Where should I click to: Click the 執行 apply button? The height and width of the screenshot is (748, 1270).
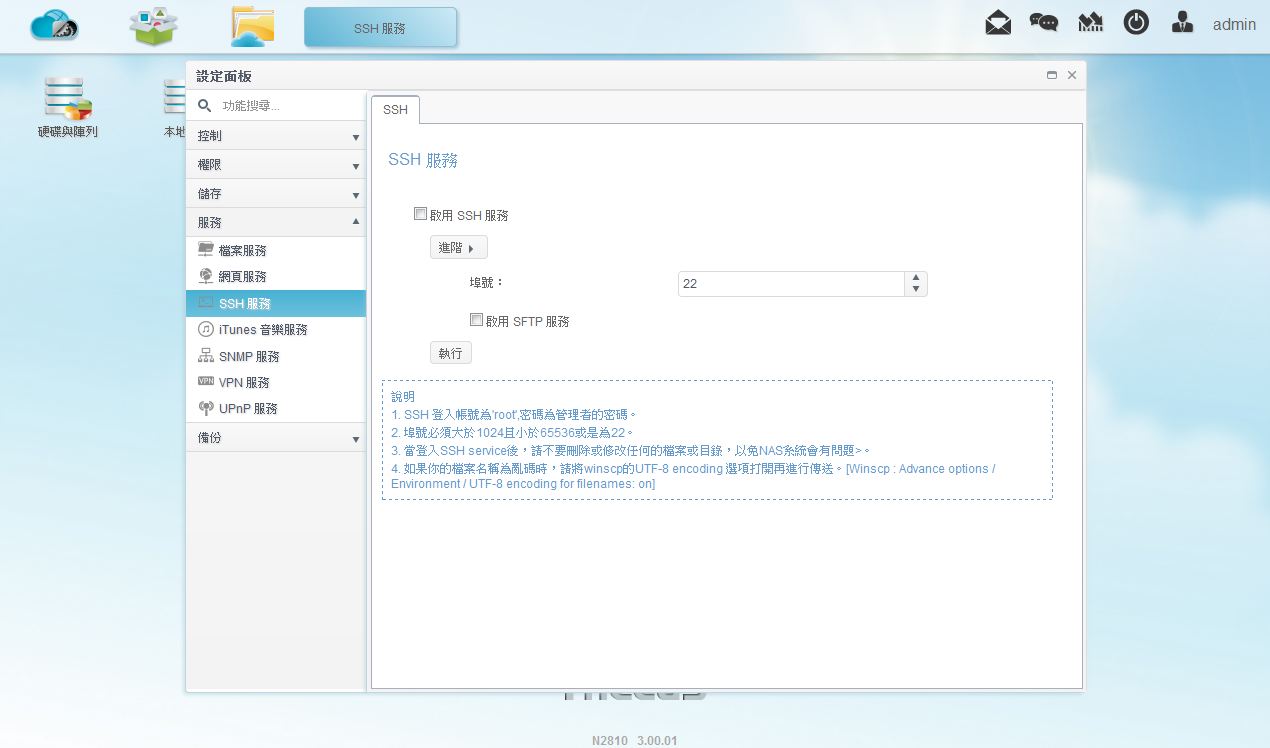coord(451,353)
